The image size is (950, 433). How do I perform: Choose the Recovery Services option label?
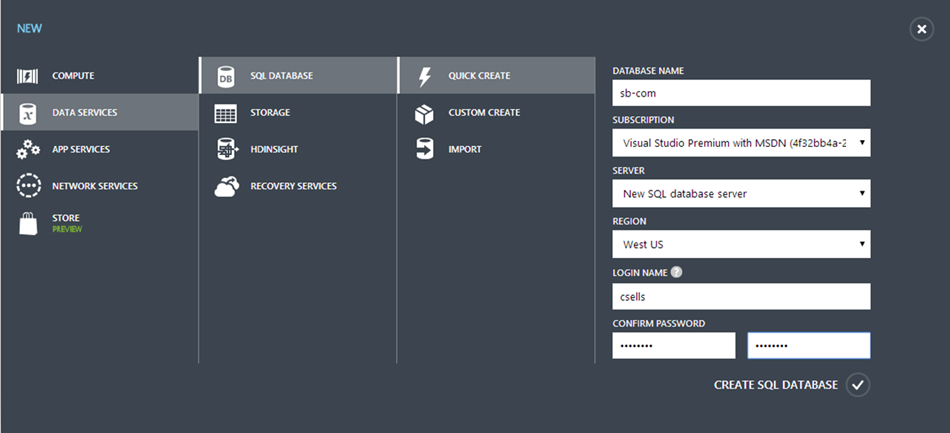[293, 186]
